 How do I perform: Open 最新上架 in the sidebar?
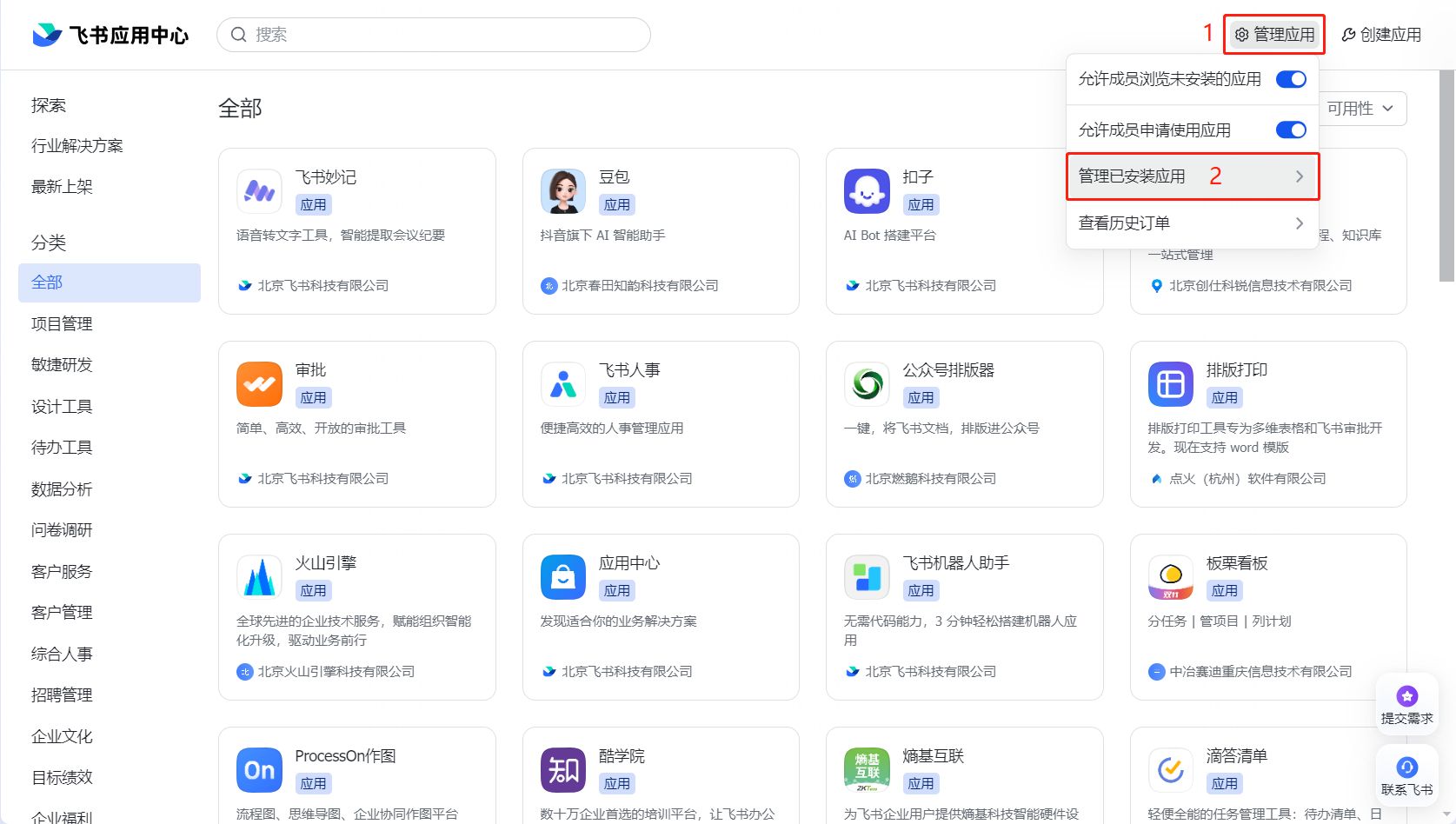tap(62, 186)
